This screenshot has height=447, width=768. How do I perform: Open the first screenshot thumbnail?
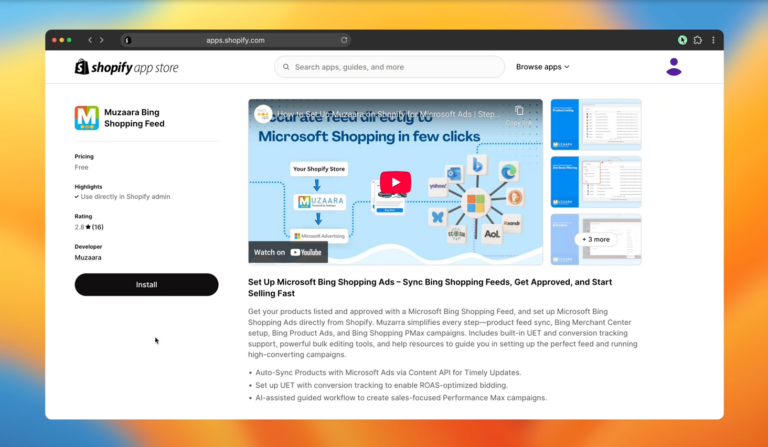596,124
